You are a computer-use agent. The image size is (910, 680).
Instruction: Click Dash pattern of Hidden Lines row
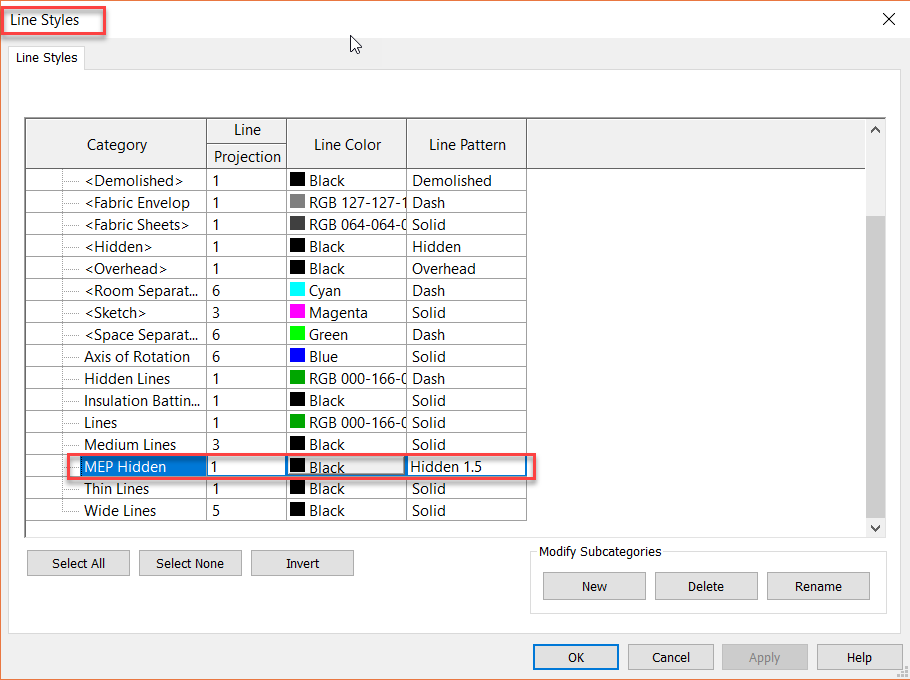pos(467,378)
